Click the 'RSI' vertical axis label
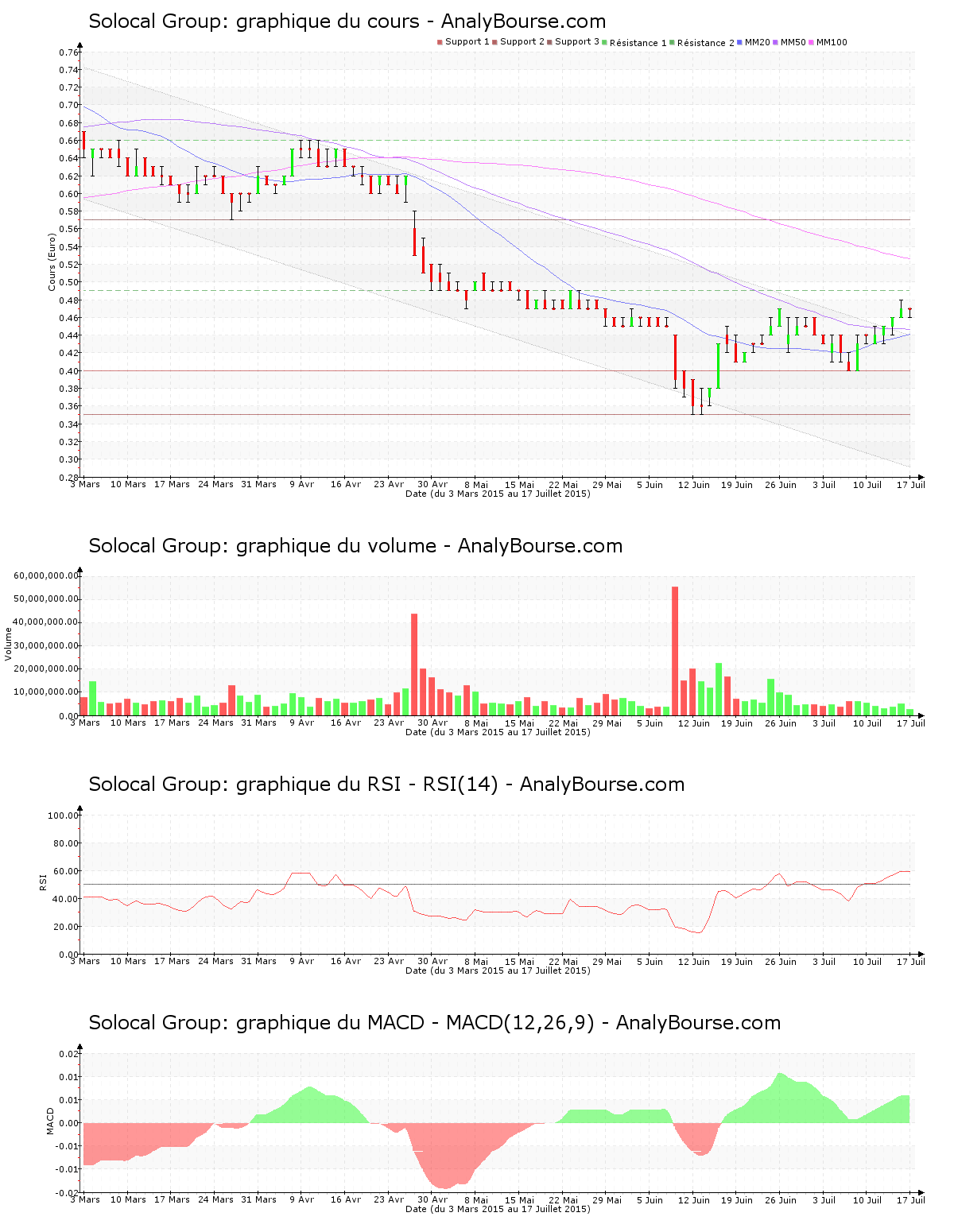 pos(44,881)
